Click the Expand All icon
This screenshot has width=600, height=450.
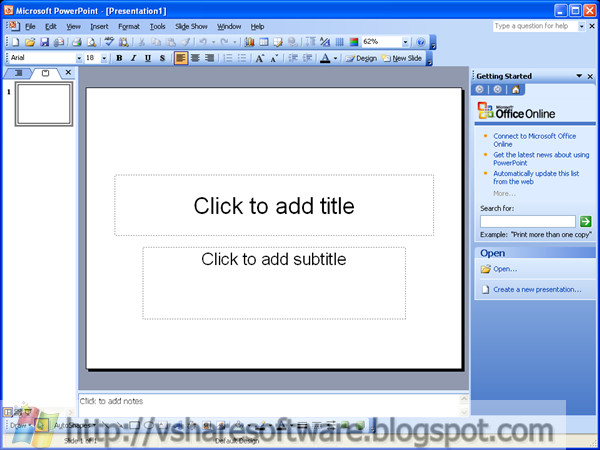point(311,42)
